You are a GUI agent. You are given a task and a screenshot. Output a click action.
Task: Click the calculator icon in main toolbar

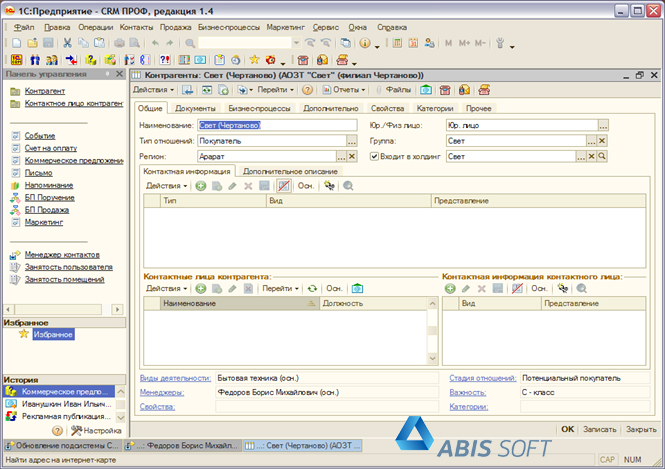397,43
